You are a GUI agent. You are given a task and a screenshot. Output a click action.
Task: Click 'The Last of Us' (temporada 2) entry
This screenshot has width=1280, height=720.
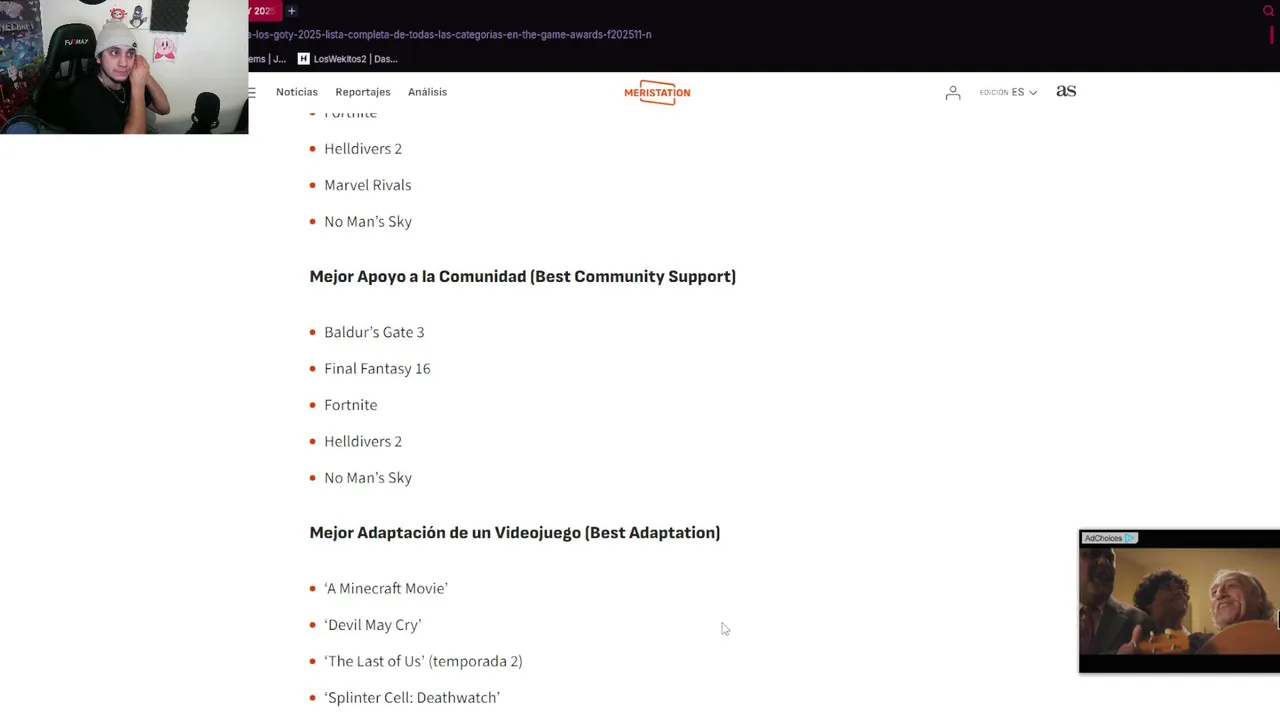click(x=423, y=661)
